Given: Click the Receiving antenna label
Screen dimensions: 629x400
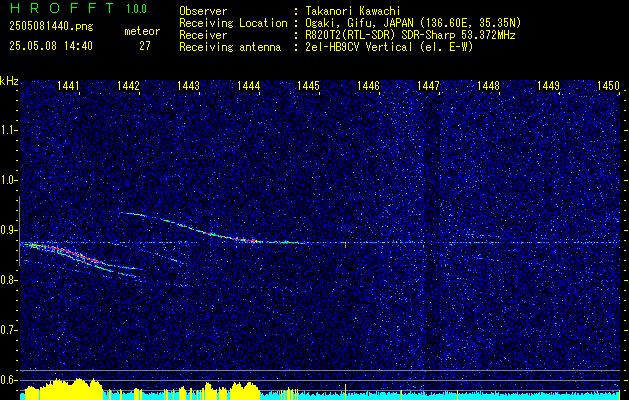Looking at the screenshot, I should (230, 47).
